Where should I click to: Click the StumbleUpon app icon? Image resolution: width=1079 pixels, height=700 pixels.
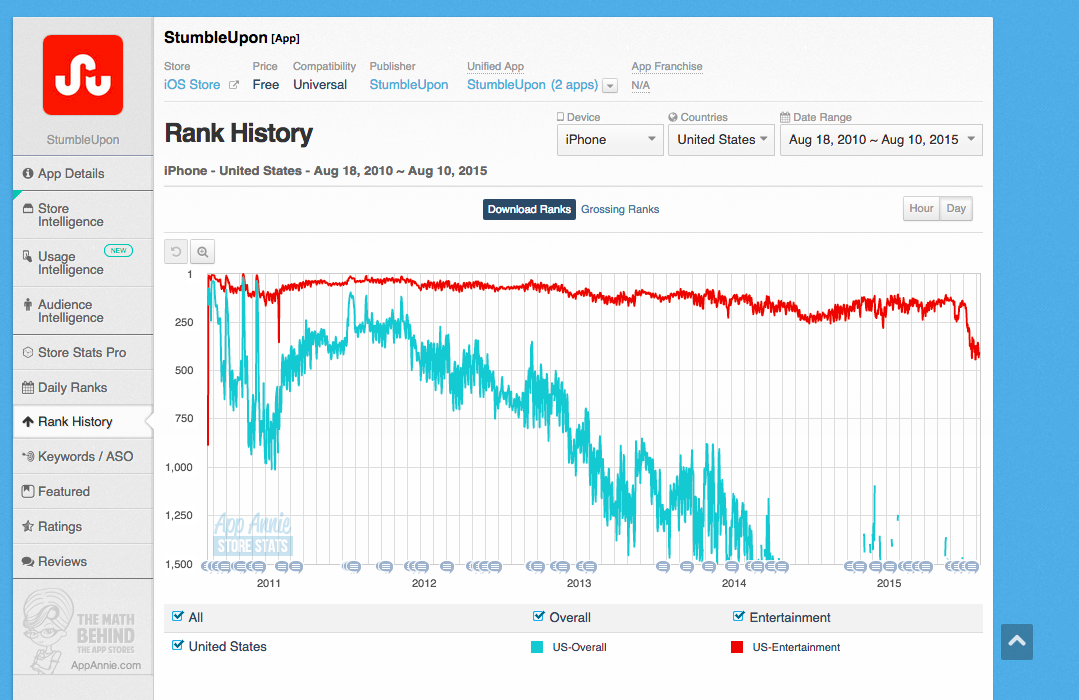click(83, 75)
